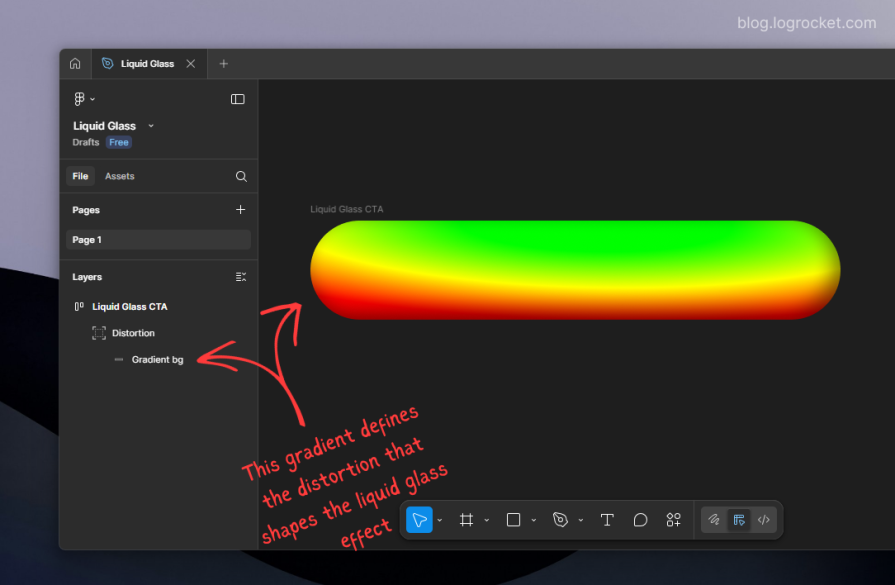Select the Pen tool
The width and height of the screenshot is (895, 585).
[560, 520]
